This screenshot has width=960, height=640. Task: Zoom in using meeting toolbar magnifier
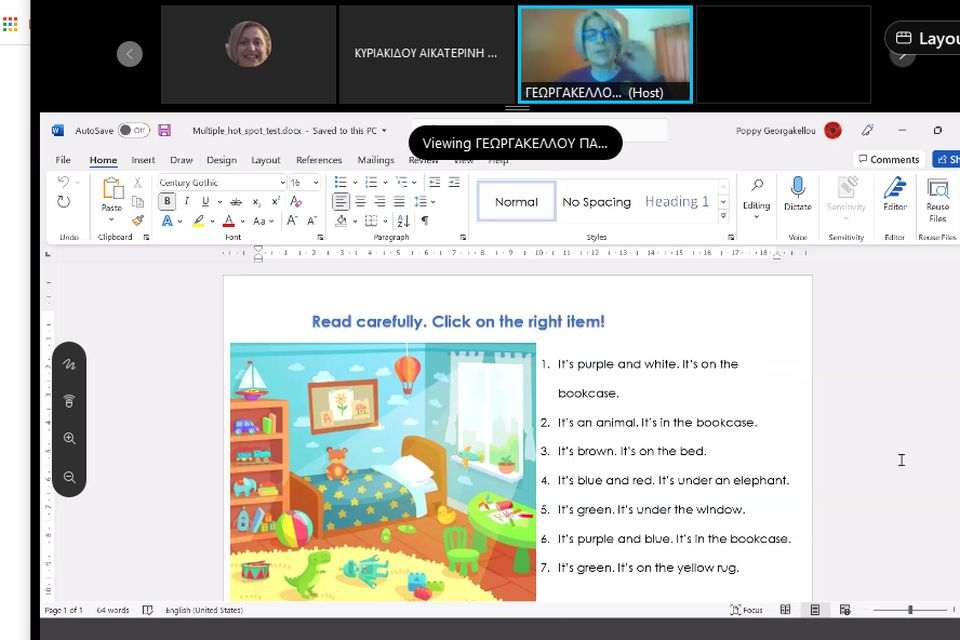[x=69, y=439]
